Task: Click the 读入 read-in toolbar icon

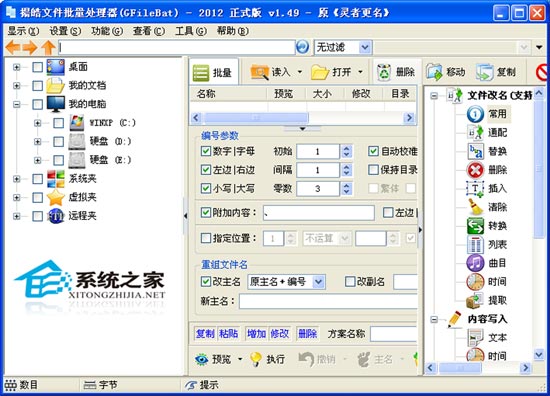Action: point(260,72)
